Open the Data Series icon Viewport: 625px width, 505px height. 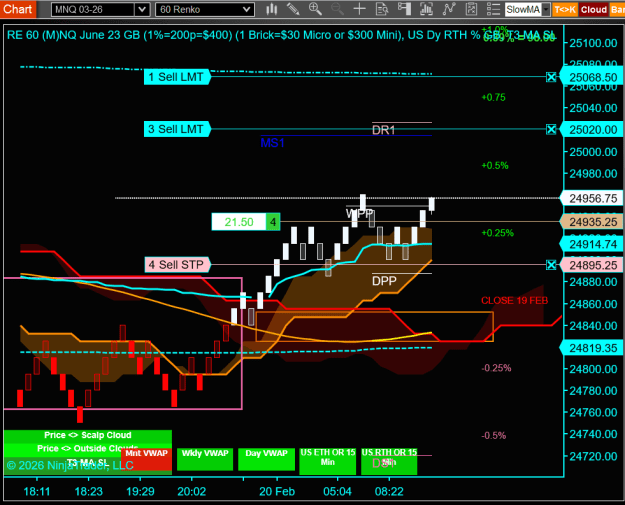[x=426, y=9]
